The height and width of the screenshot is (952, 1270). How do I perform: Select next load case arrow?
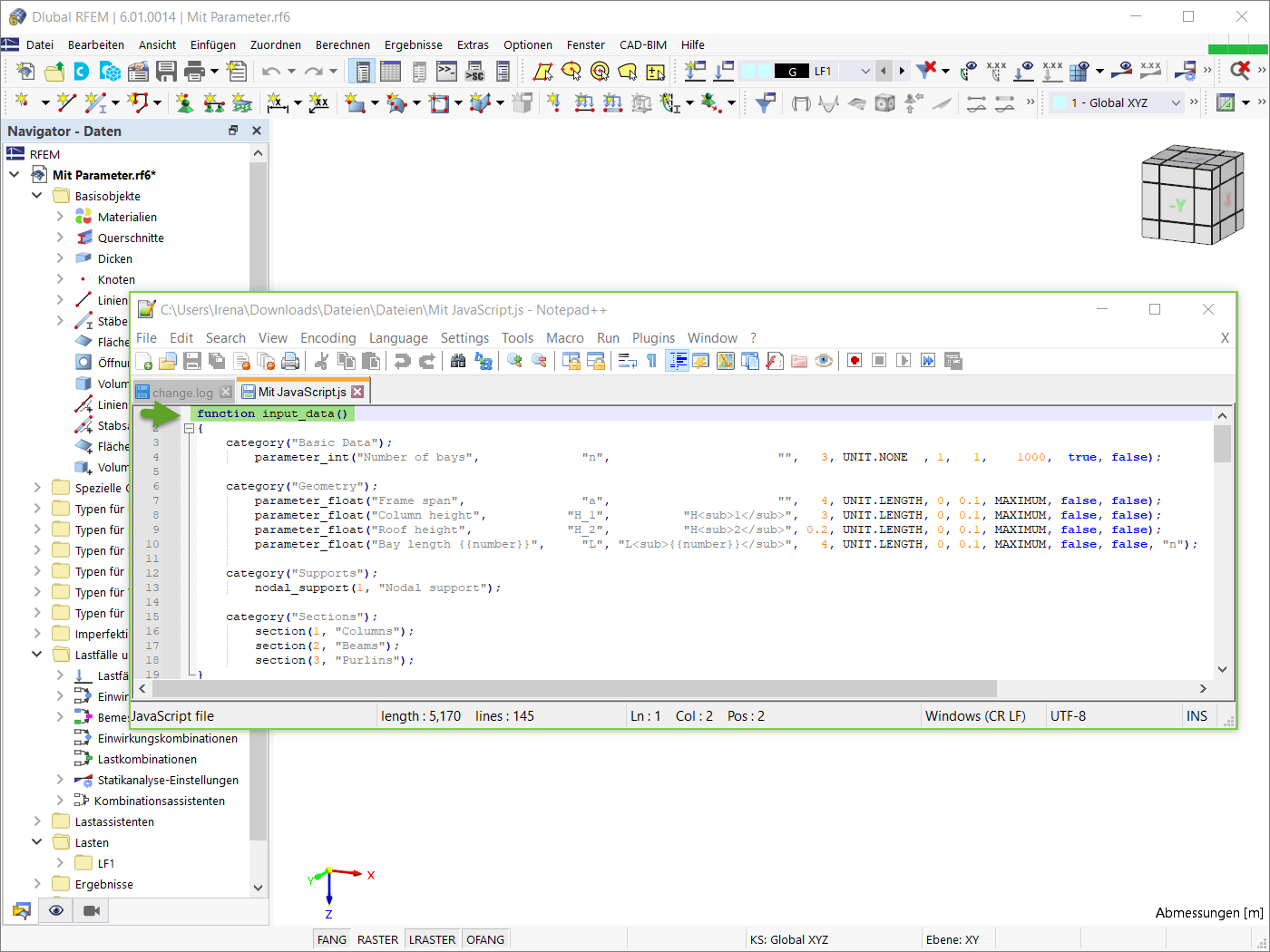pyautogui.click(x=902, y=71)
